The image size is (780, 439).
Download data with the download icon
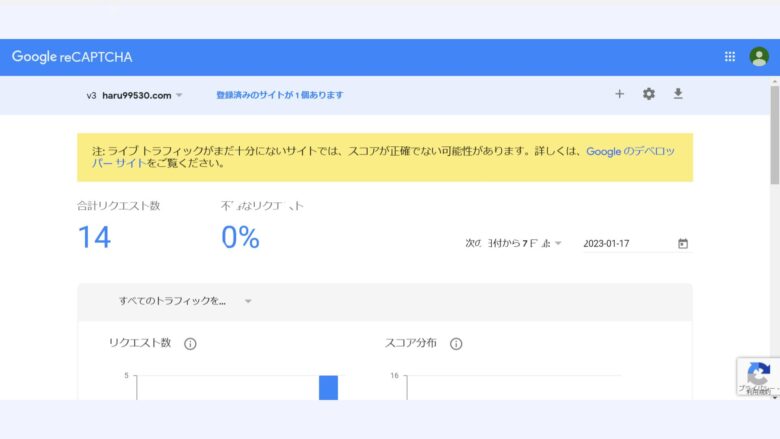coord(678,94)
